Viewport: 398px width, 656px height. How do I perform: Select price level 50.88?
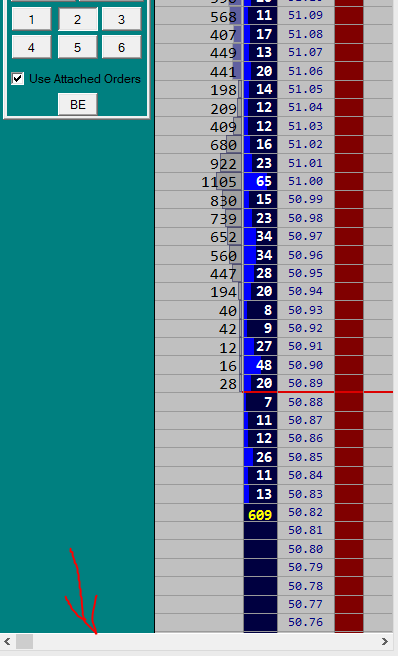pyautogui.click(x=306, y=402)
